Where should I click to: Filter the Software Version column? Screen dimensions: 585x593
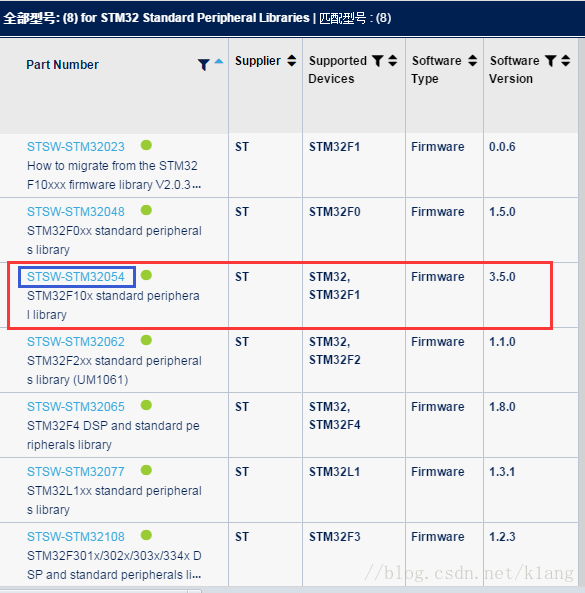[x=550, y=61]
